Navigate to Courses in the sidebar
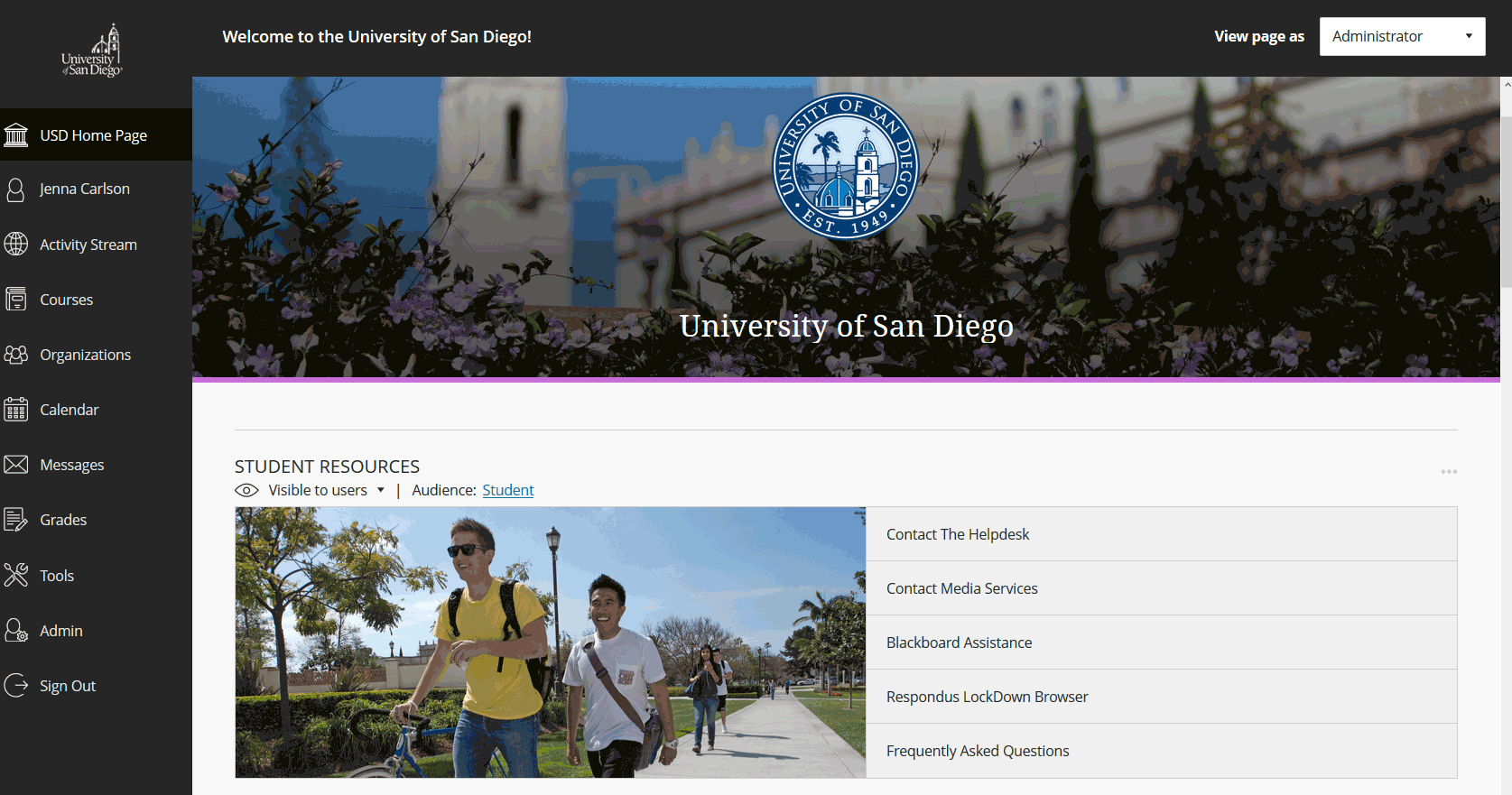1512x795 pixels. click(96, 300)
